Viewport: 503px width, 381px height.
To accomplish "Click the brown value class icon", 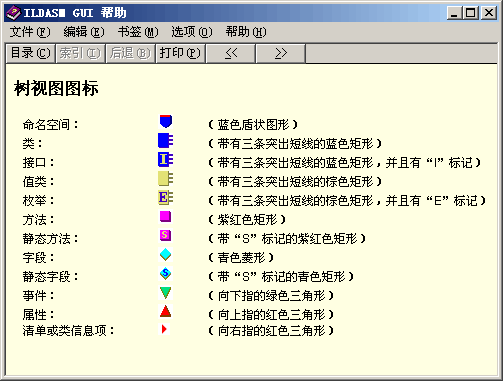I will [x=166, y=178].
